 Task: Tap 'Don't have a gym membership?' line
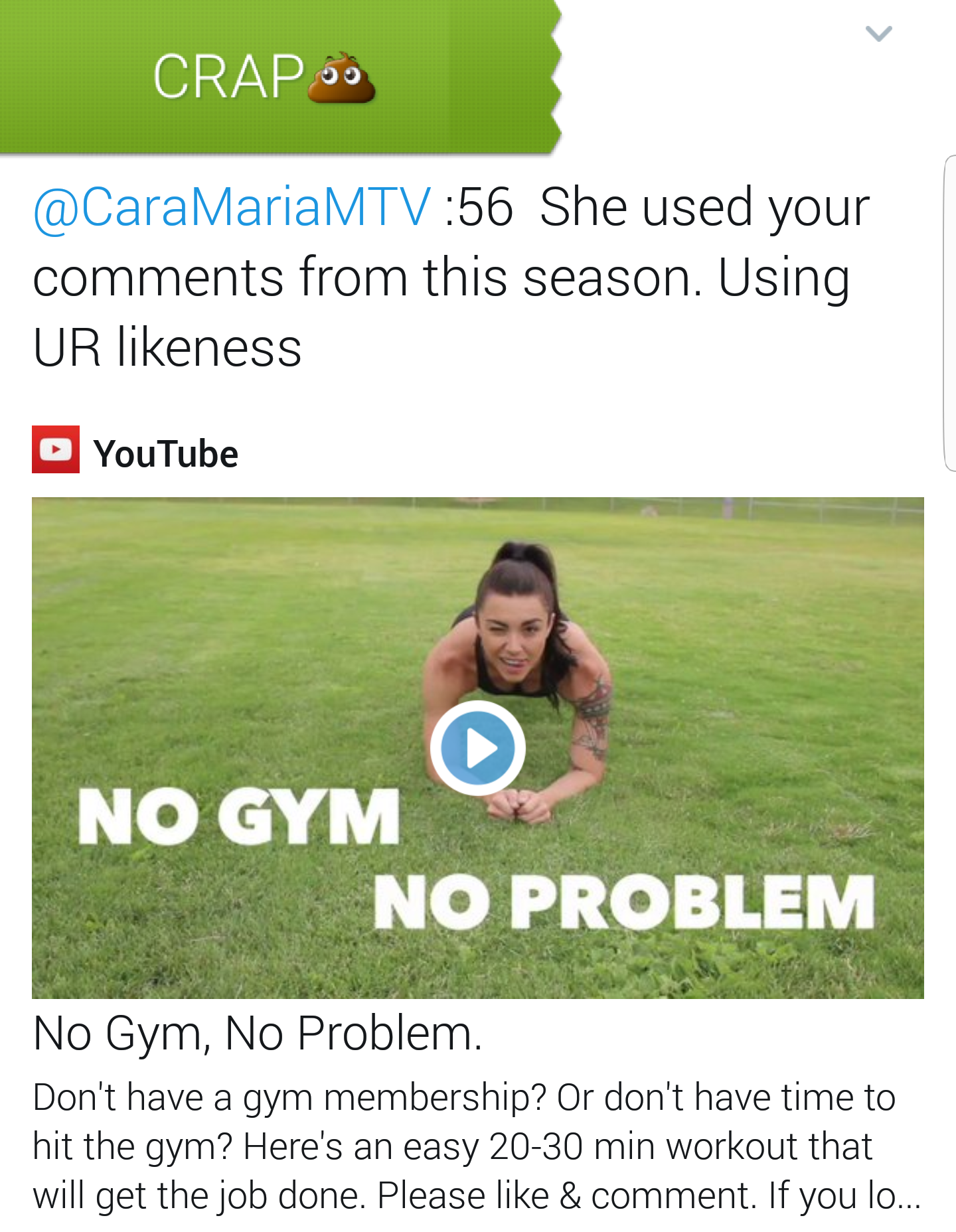[x=289, y=1098]
